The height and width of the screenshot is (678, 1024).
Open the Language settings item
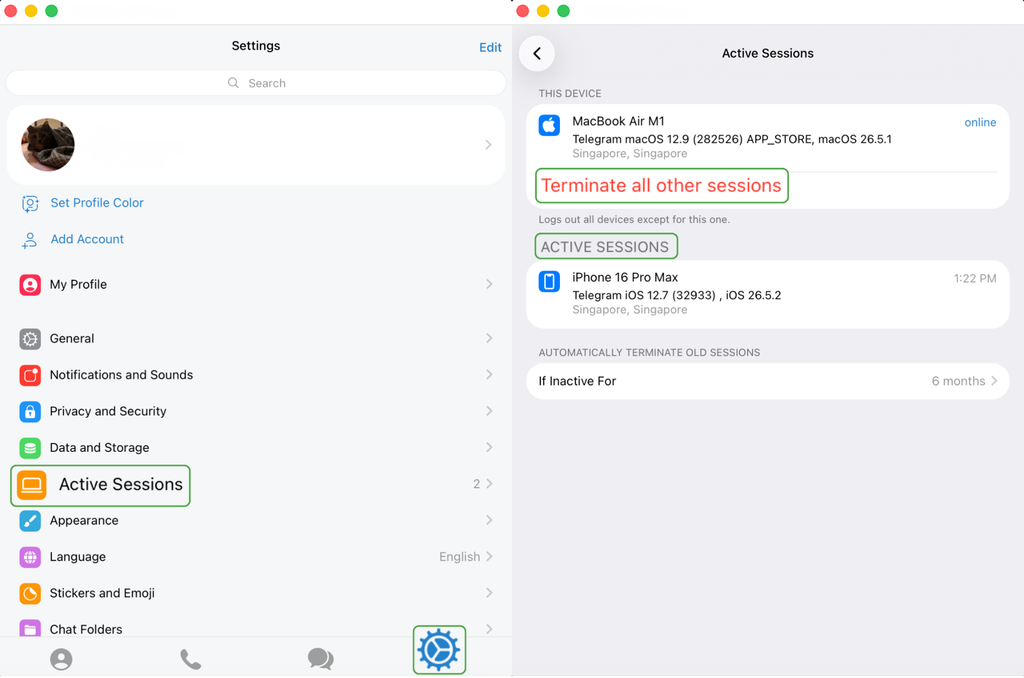pos(256,557)
